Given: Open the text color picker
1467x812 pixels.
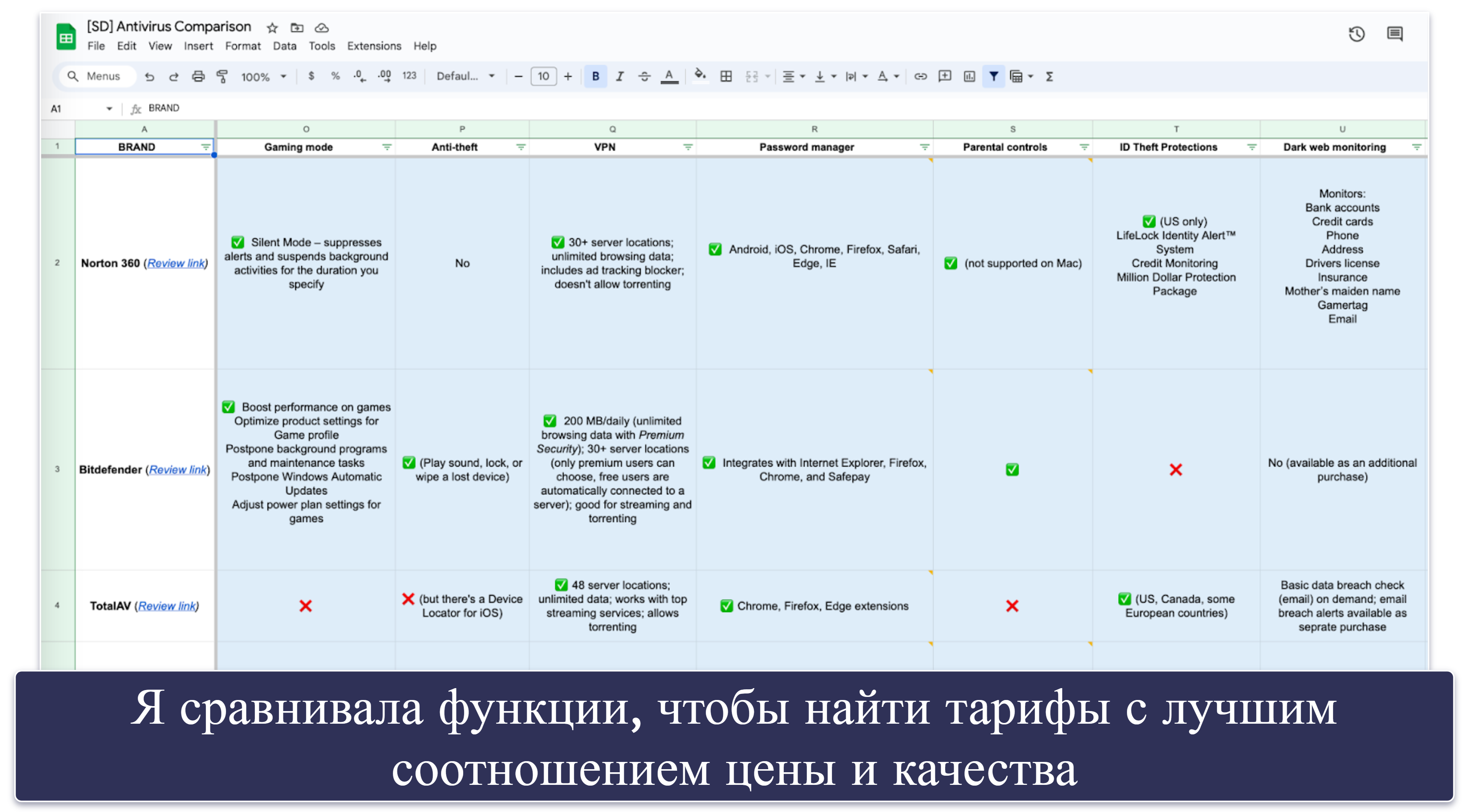Looking at the screenshot, I should pos(669,76).
